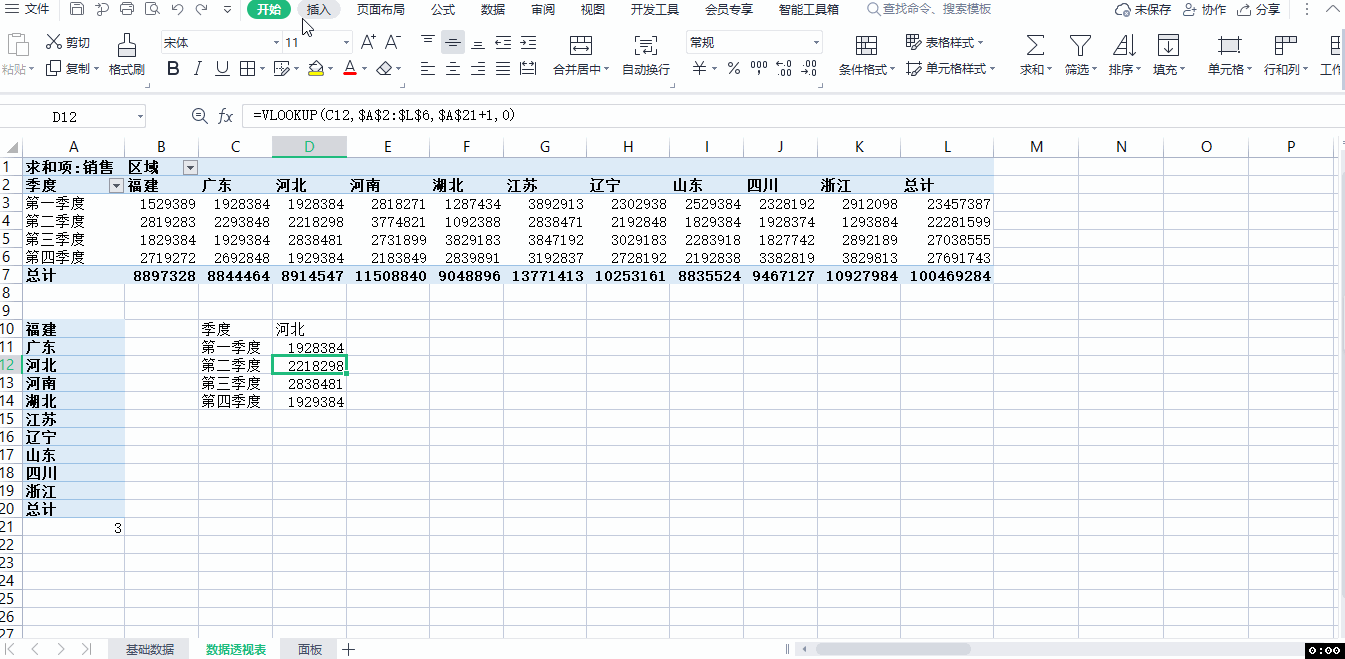Click the Merge and Center (合并居中) icon
Screen dimensions: 1345x659
(x=580, y=45)
